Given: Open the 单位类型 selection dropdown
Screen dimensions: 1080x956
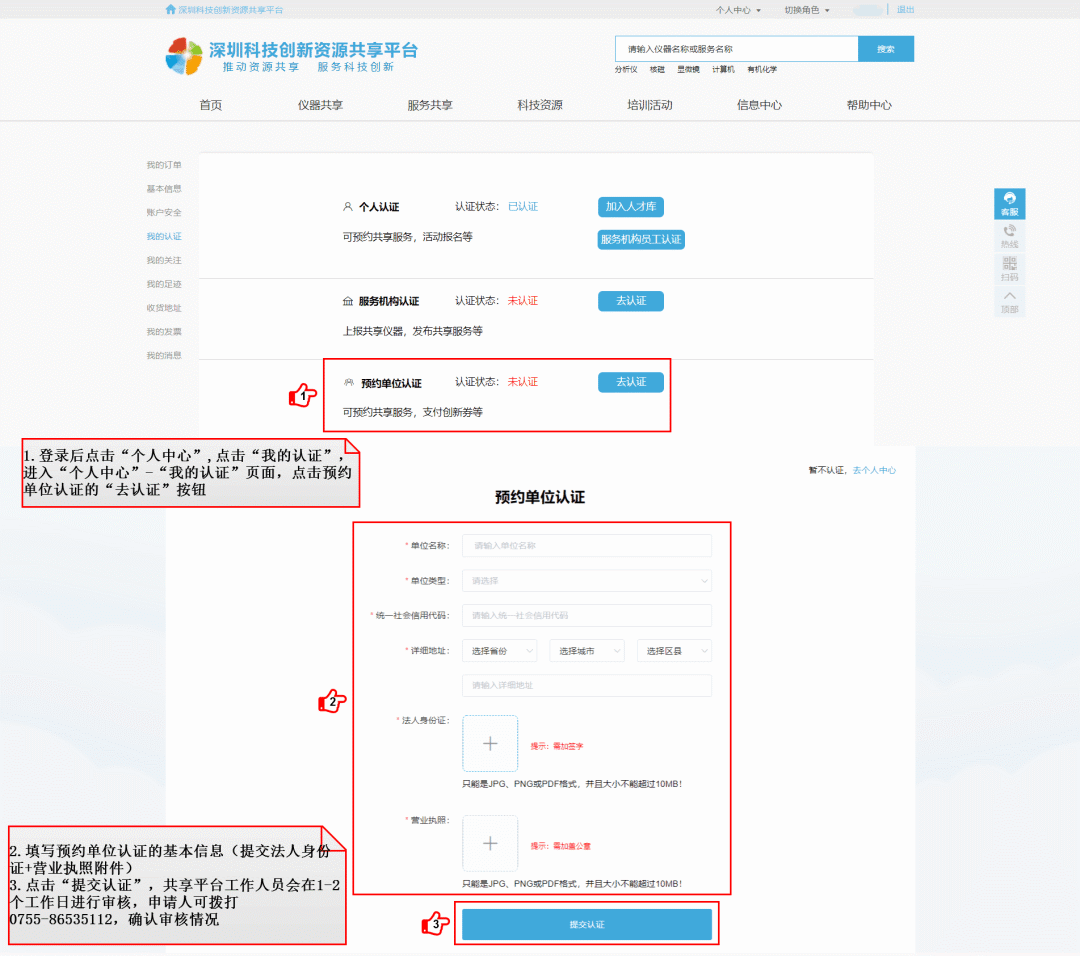Looking at the screenshot, I should click(x=586, y=580).
